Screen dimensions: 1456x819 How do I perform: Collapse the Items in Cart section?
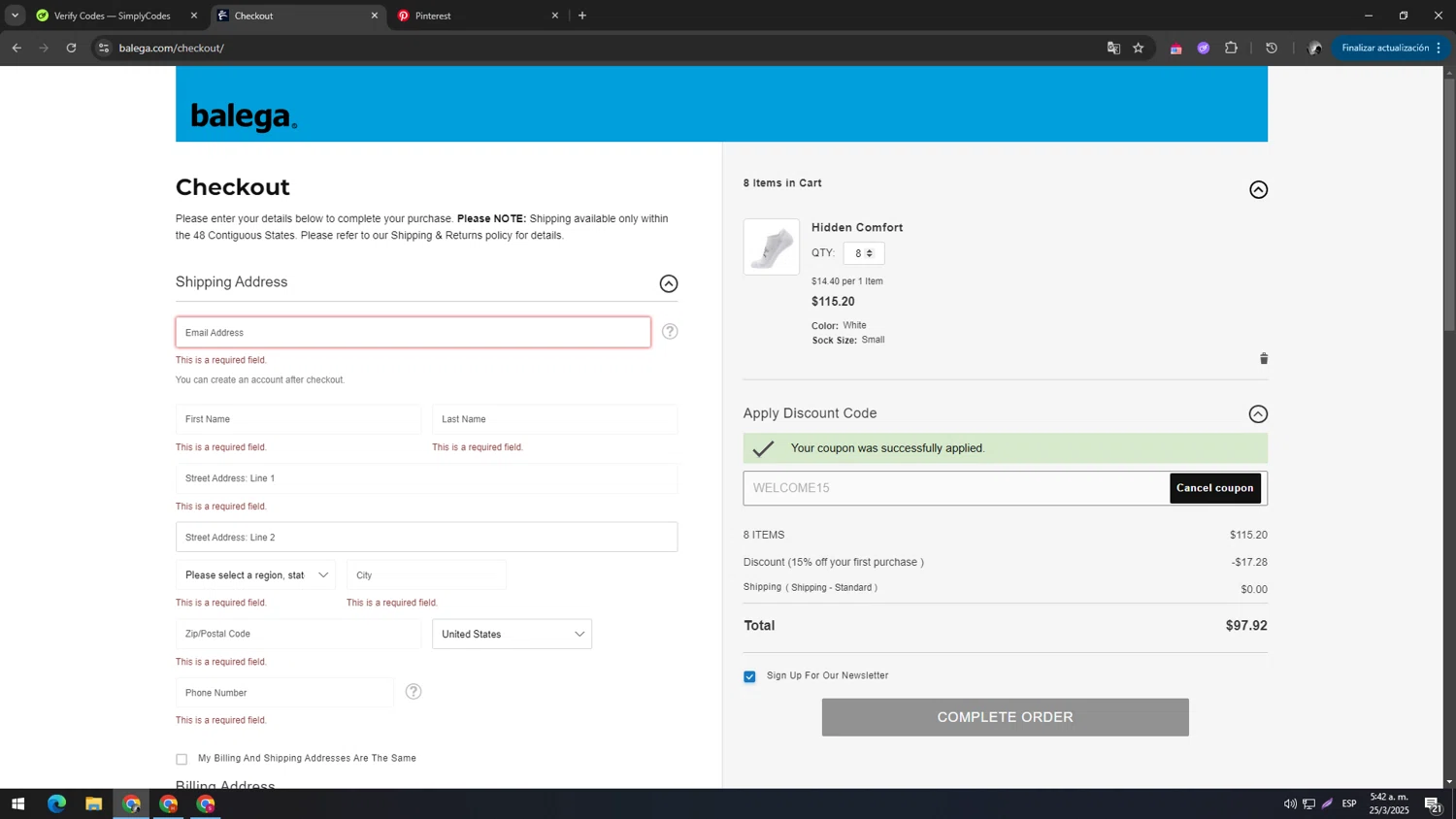(1258, 189)
